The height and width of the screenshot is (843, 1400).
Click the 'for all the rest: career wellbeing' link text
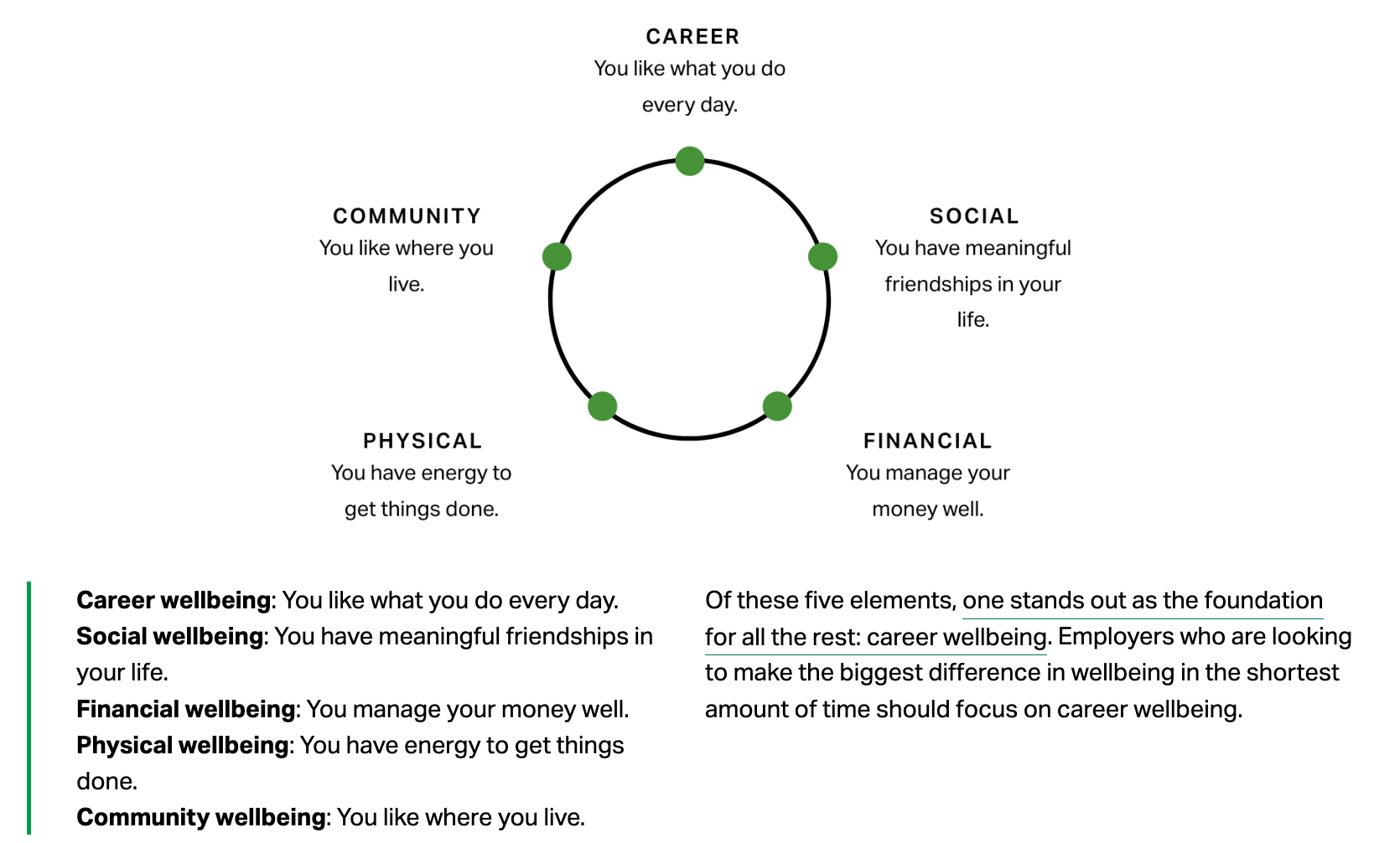(x=876, y=637)
